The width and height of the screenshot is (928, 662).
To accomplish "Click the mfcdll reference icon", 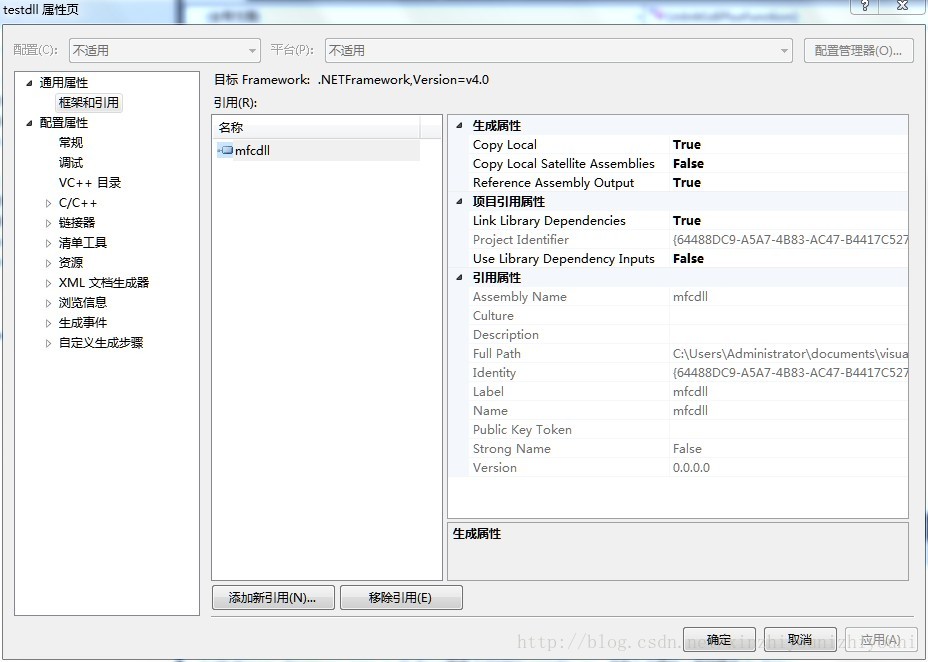I will pos(225,150).
